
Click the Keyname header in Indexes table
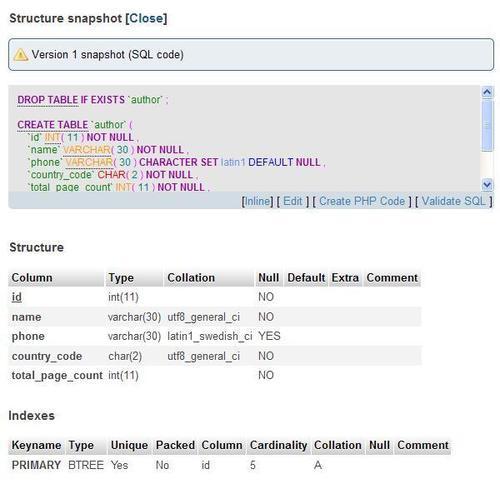click(x=36, y=445)
